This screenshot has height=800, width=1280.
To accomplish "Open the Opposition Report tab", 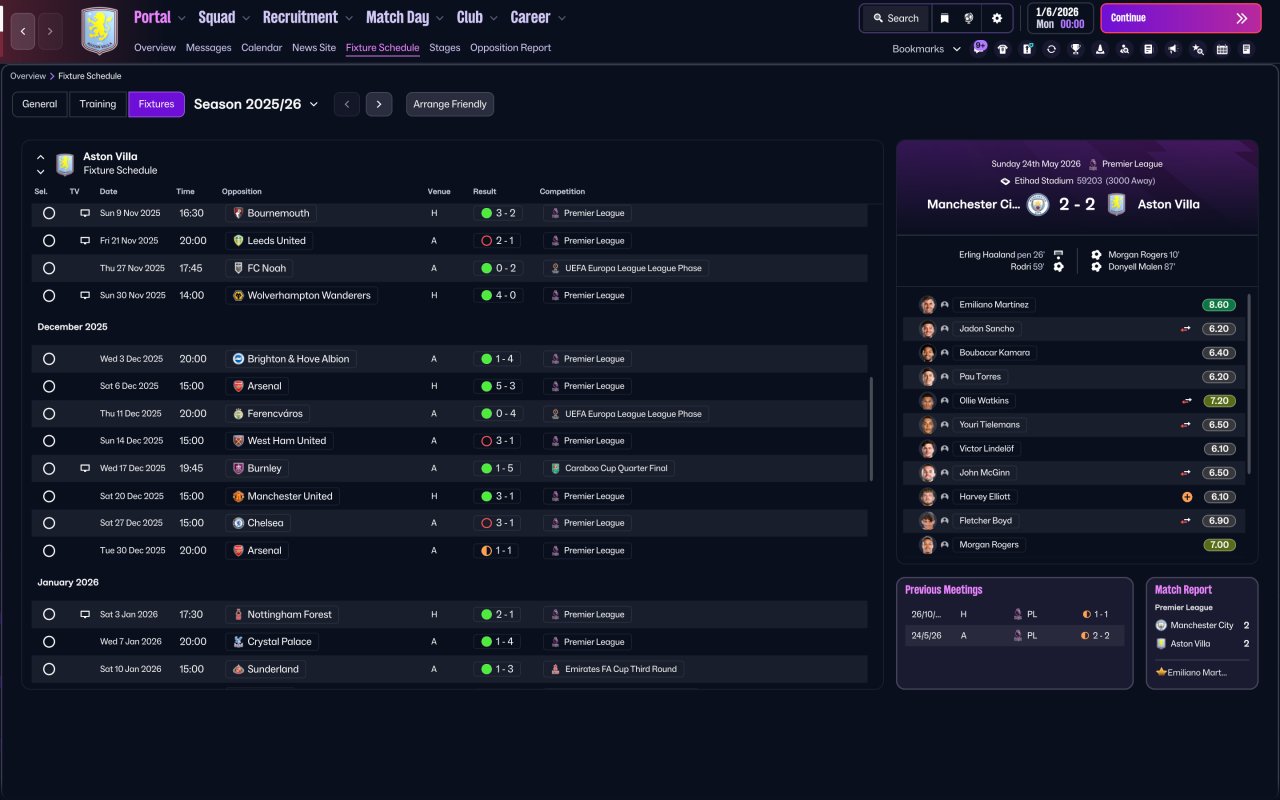I will click(x=510, y=48).
